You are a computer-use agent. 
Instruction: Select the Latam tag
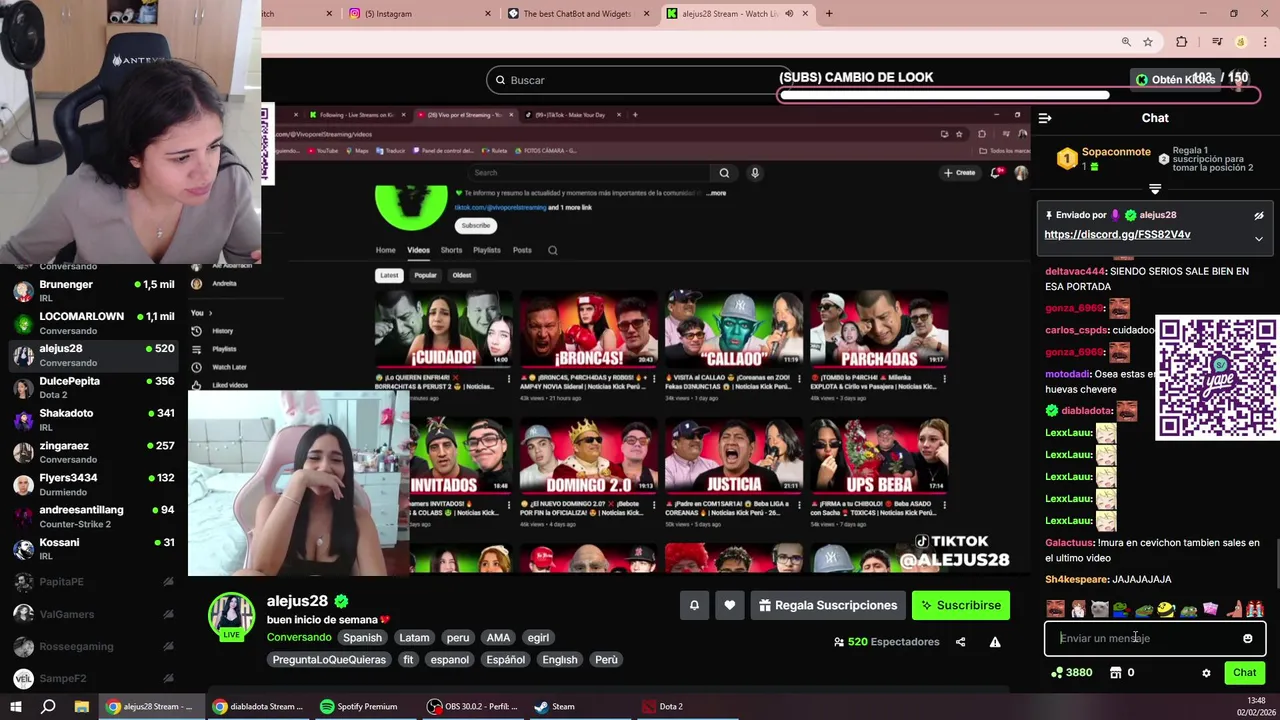[x=414, y=638]
